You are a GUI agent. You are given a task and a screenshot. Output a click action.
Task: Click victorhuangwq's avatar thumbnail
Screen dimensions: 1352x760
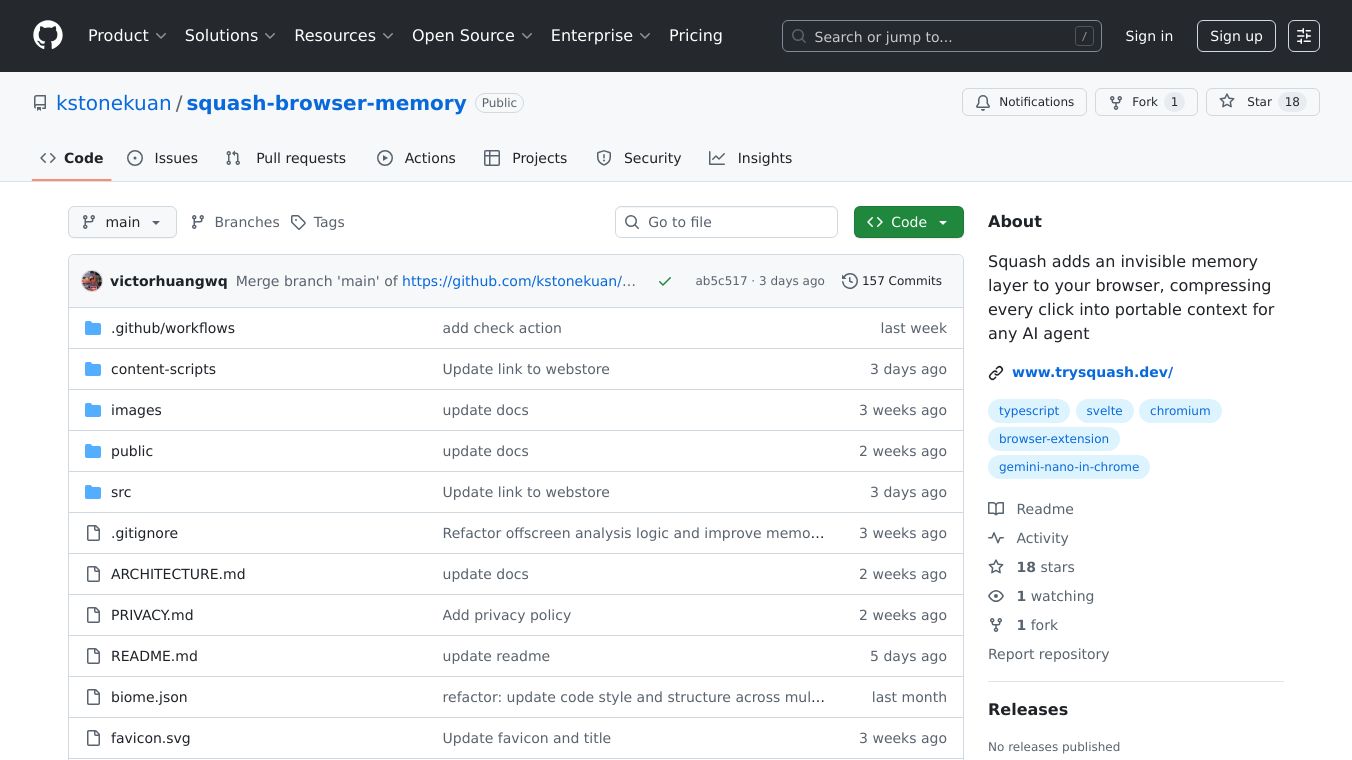click(x=92, y=281)
